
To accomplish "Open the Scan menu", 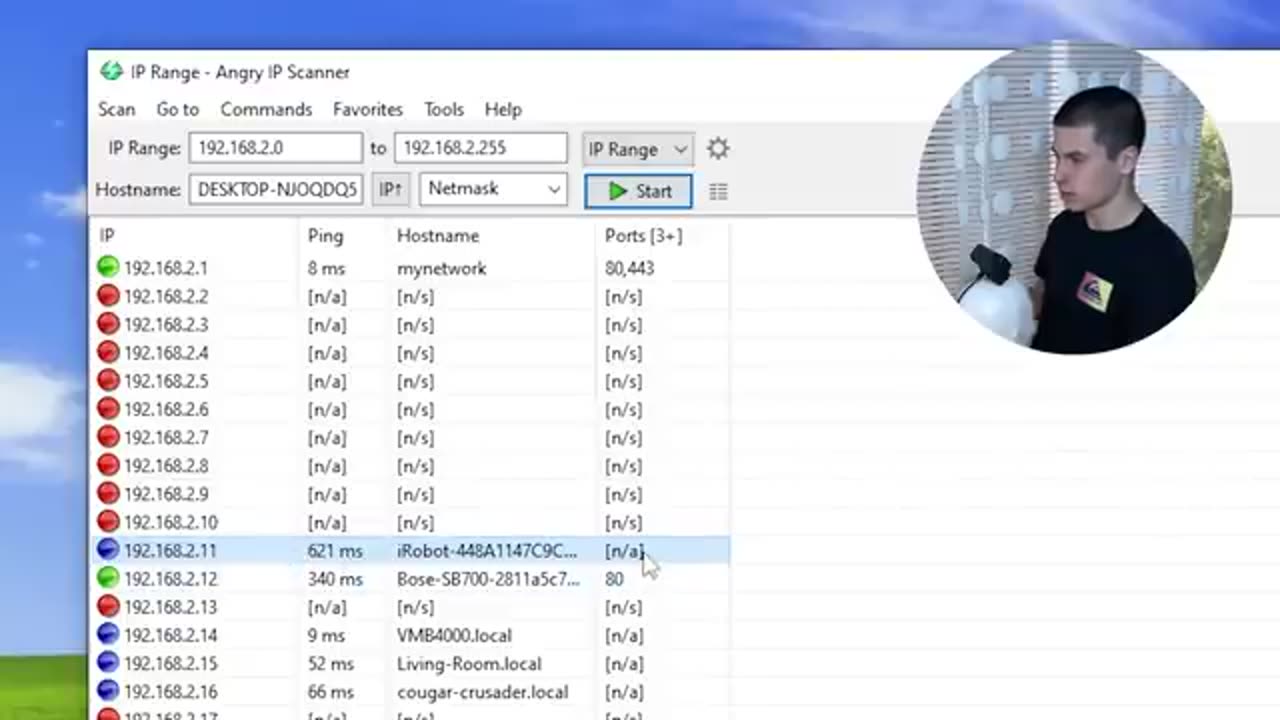I will tap(117, 109).
